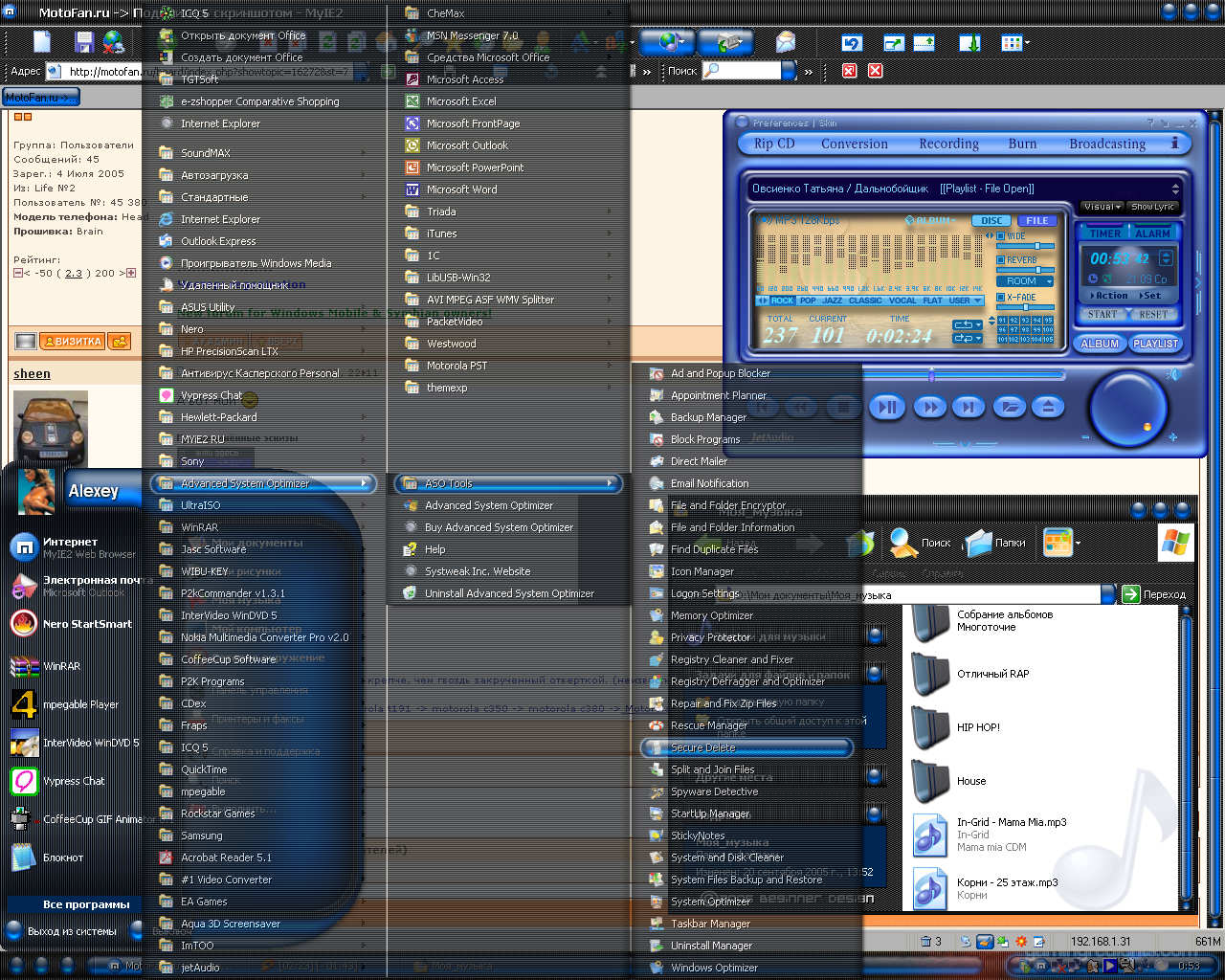The image size is (1225, 980).
Task: Toggle the X-FADE crossfade checkbox
Action: click(x=1001, y=298)
